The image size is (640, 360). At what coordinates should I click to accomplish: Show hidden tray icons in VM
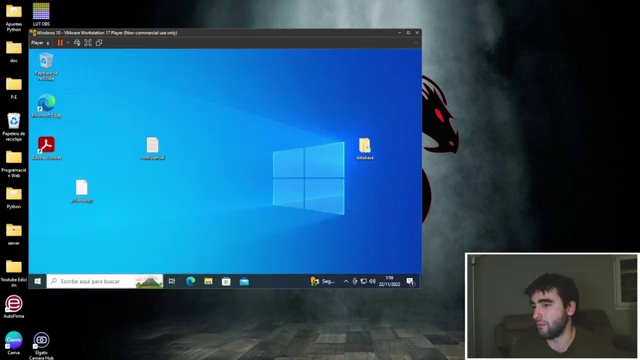[x=346, y=281]
